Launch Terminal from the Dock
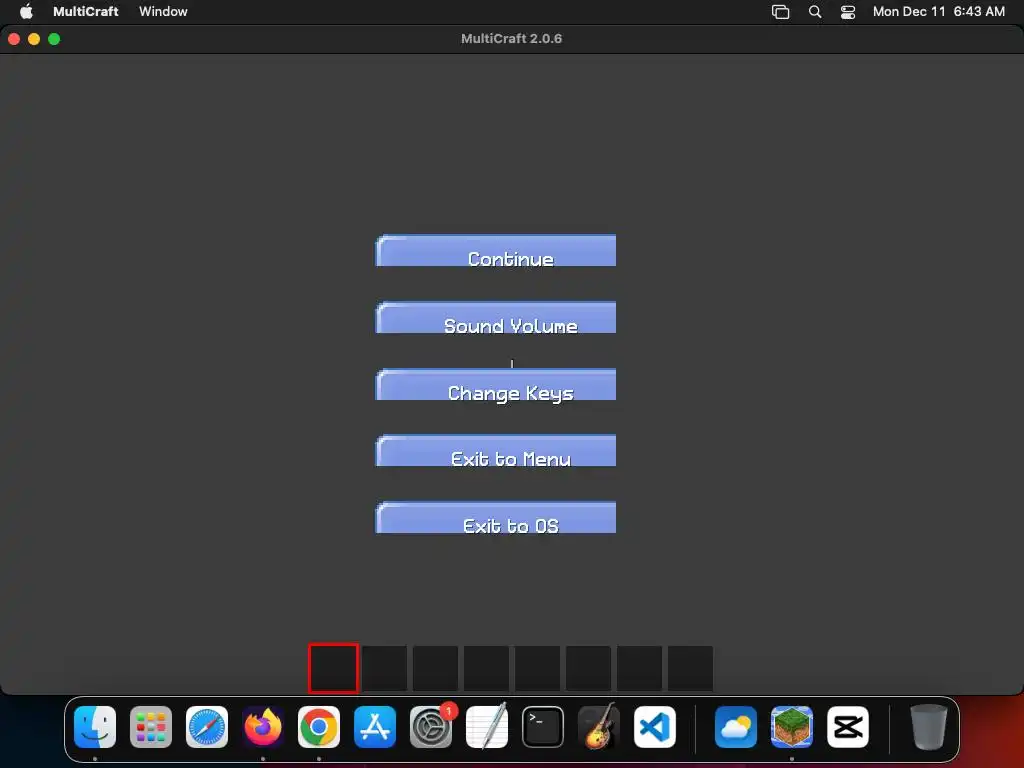This screenshot has width=1024, height=768. tap(543, 727)
